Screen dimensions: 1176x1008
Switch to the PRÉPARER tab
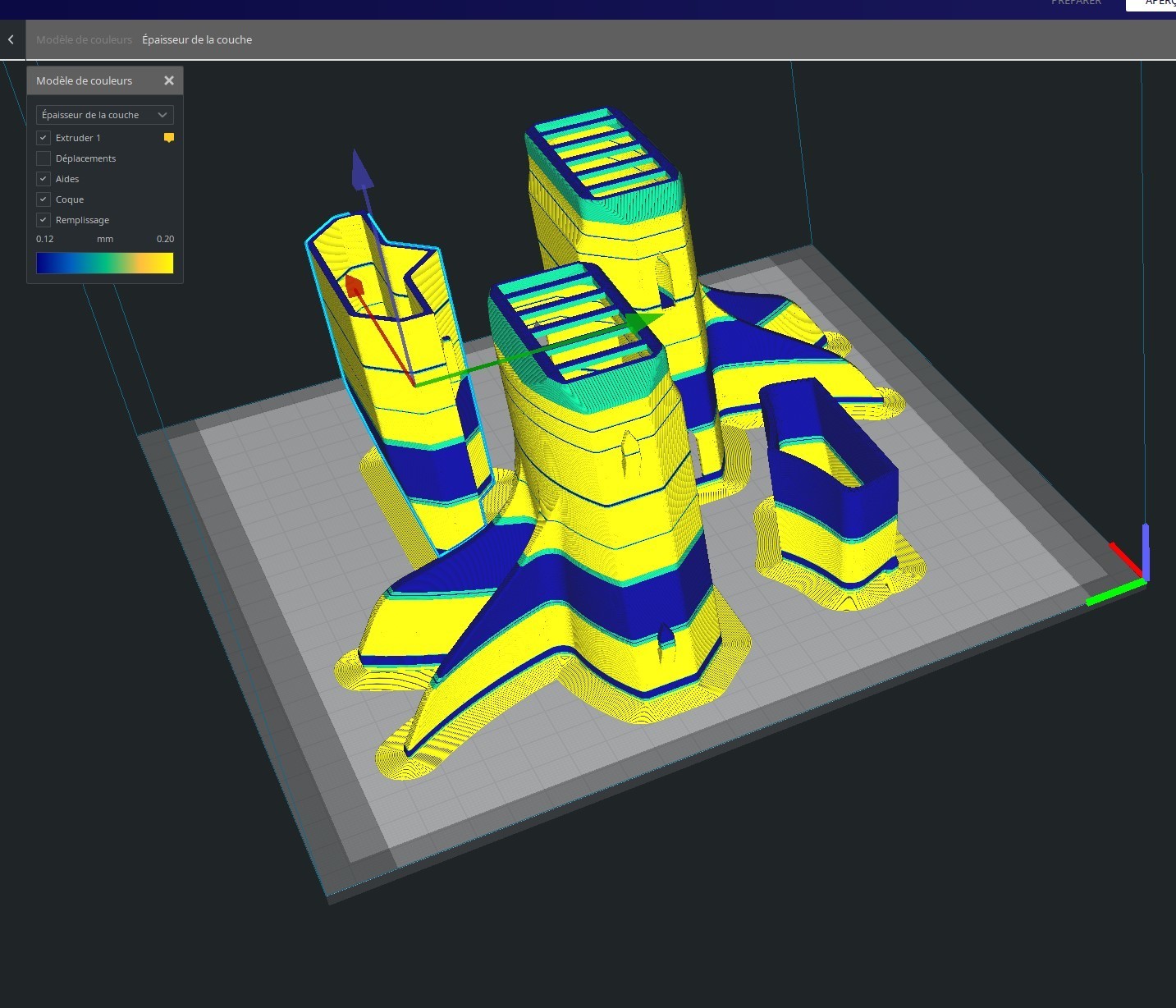(1076, 3)
